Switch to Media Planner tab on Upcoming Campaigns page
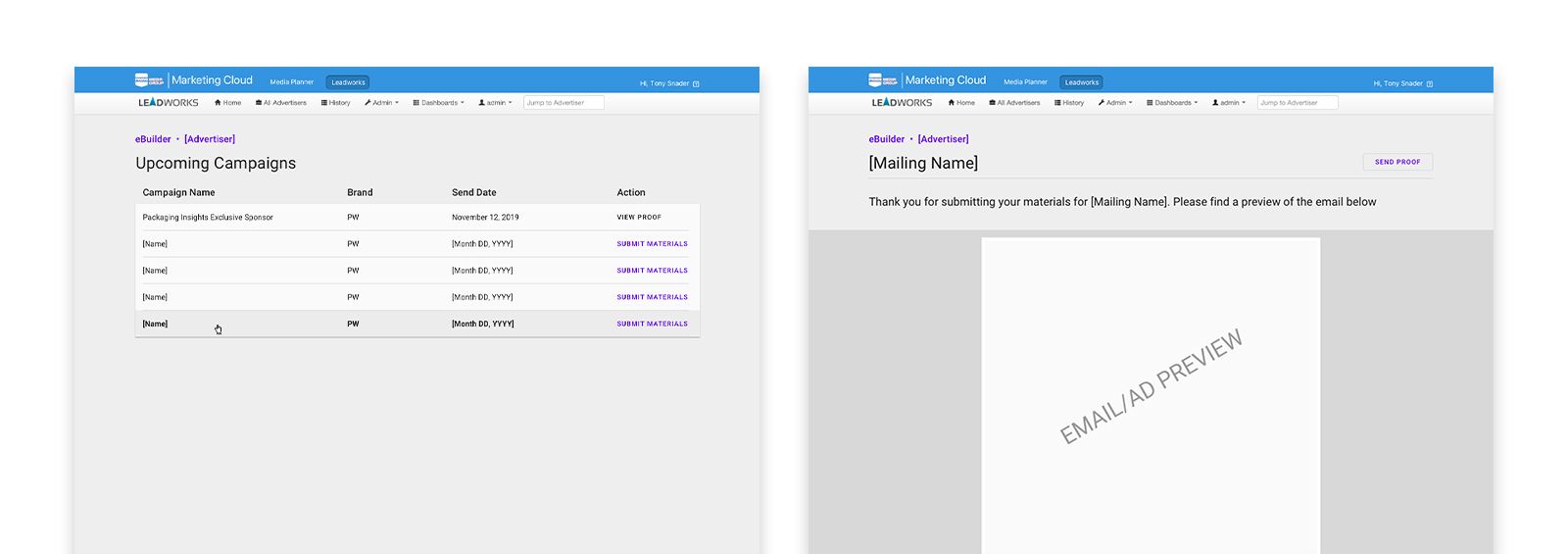Viewport: 1568px width, 554px height. pos(291,82)
